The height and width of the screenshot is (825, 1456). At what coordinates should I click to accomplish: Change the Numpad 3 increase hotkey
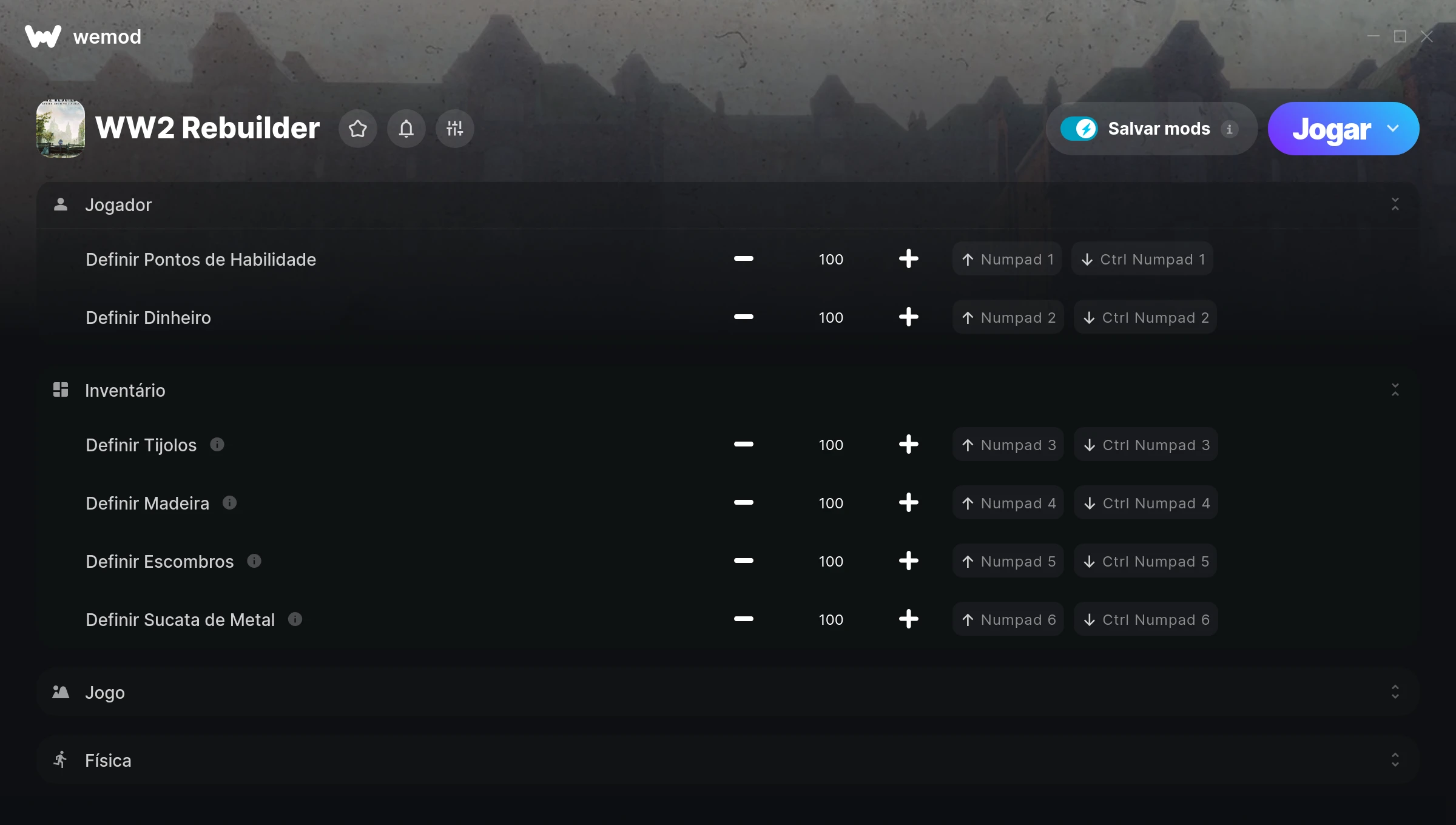coord(1008,445)
